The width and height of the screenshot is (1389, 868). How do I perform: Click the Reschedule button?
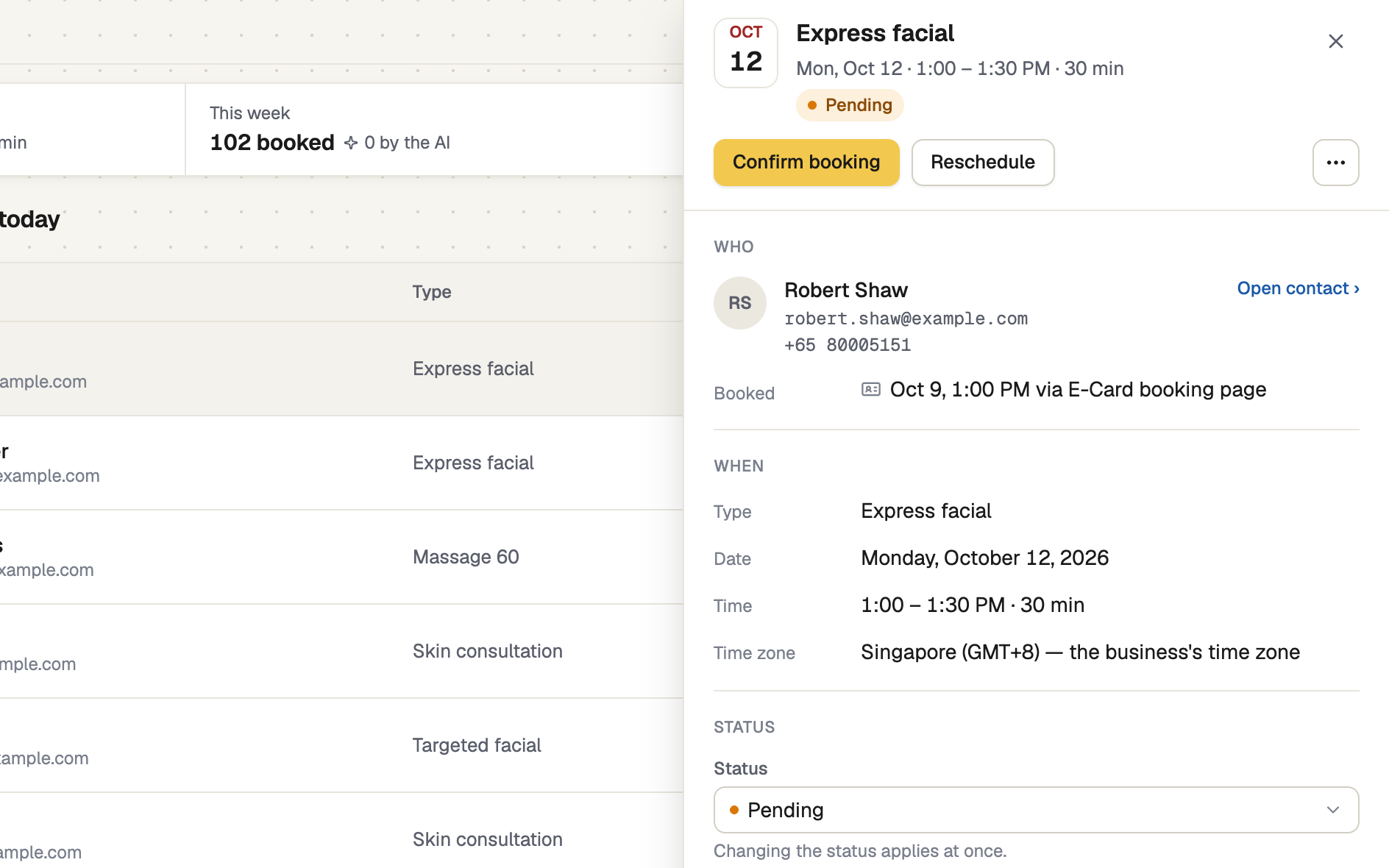983,163
